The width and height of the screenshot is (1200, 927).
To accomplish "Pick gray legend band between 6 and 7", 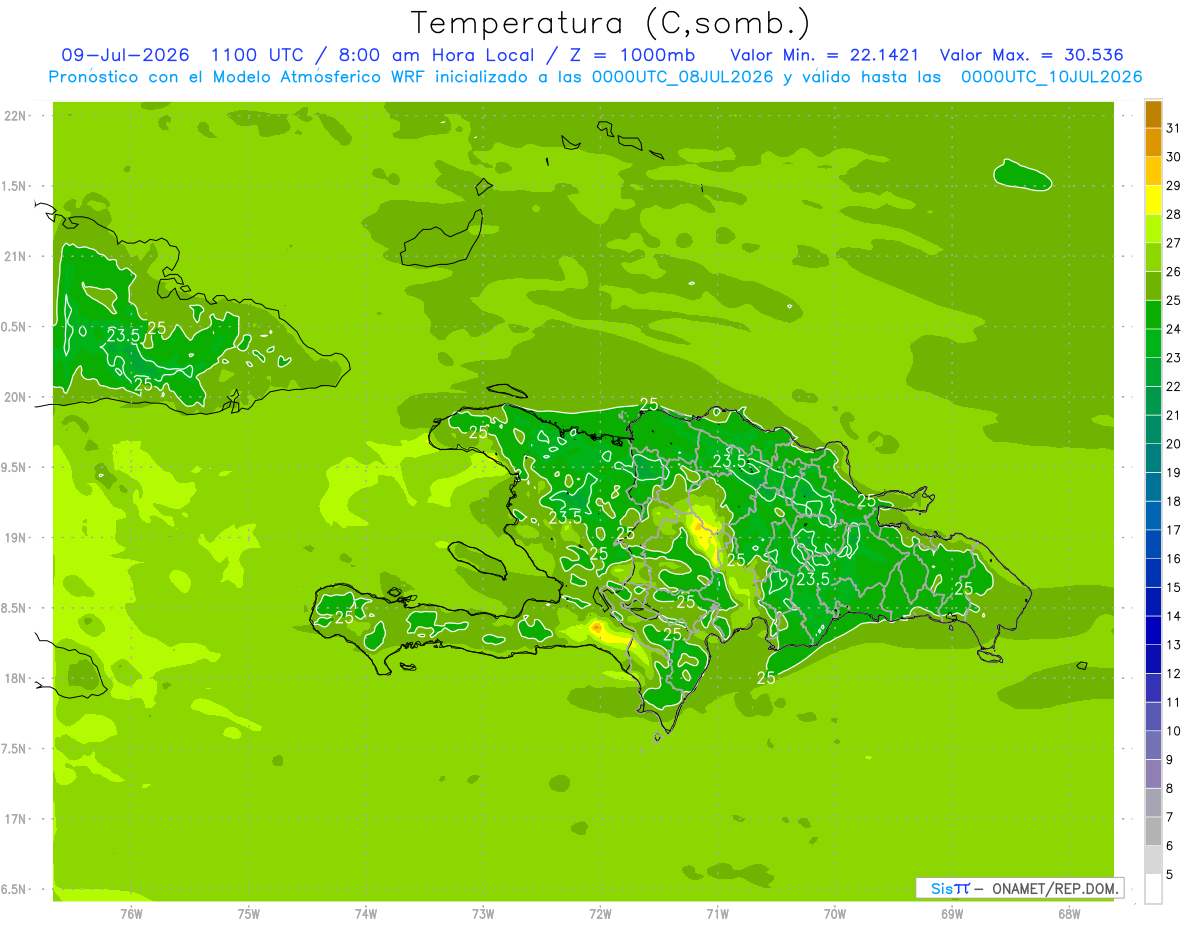I will coord(1153,831).
